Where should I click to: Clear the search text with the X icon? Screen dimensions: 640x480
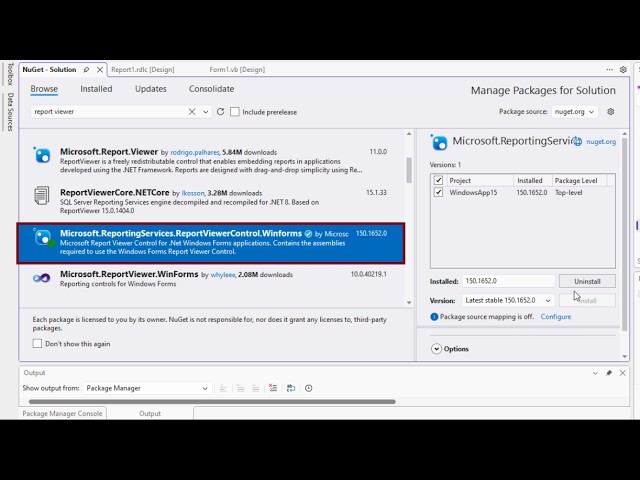[192, 112]
